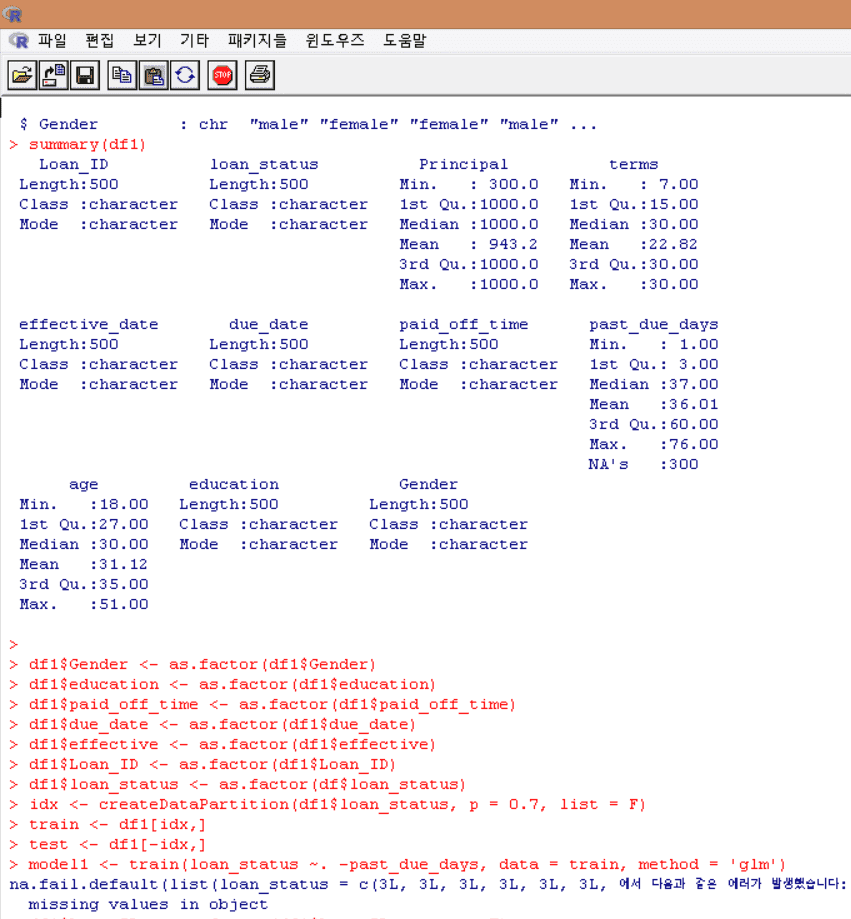Click the paid_off_time column header
This screenshot has height=919, width=851.
pyautogui.click(x=464, y=325)
